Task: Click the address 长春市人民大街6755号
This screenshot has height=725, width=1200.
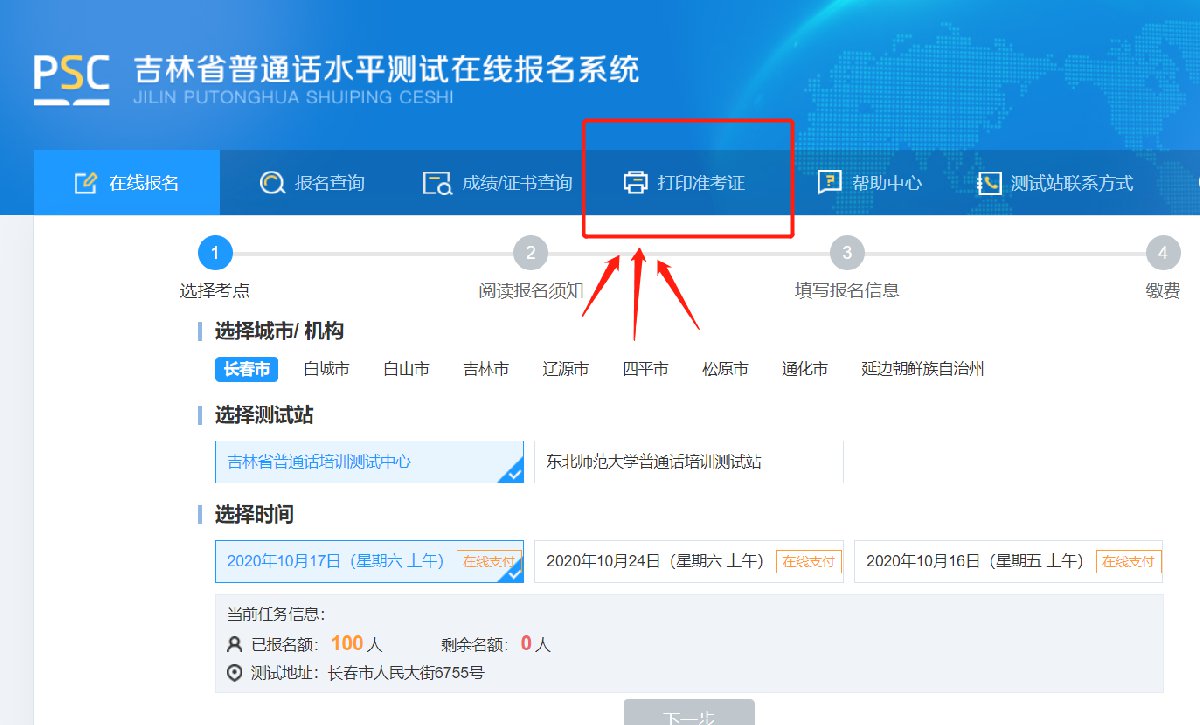Action: click(x=406, y=673)
